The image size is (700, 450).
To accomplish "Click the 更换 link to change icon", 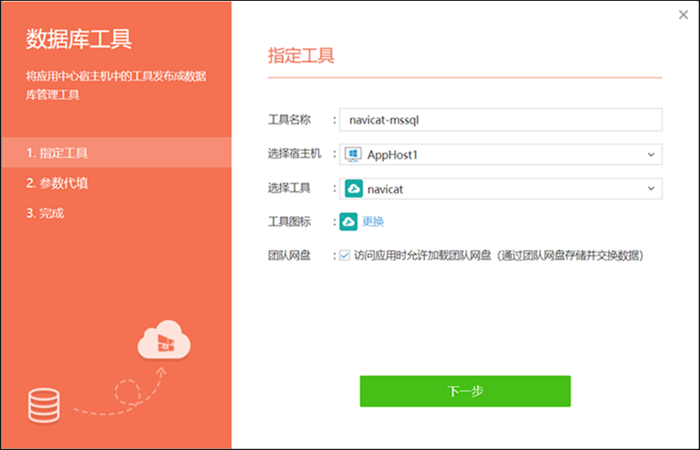I will coord(373,221).
